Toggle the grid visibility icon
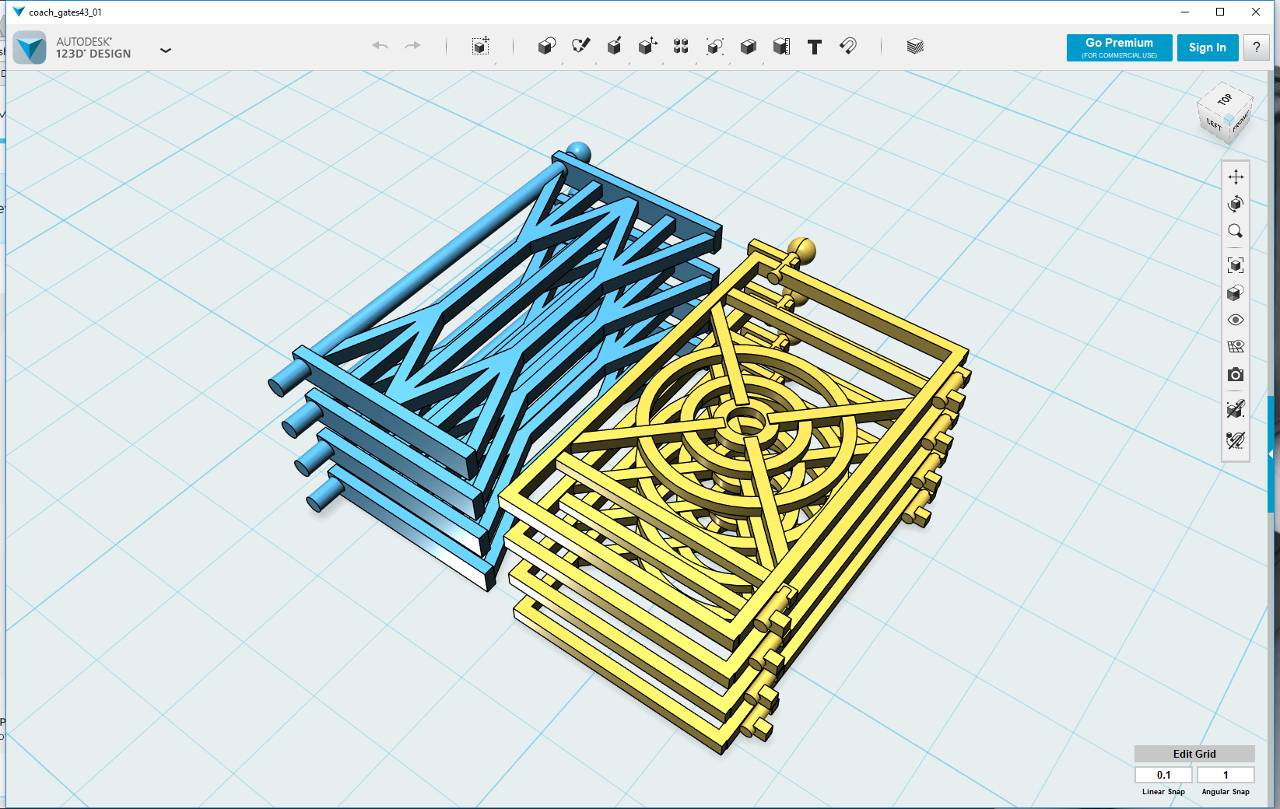 coord(1236,347)
